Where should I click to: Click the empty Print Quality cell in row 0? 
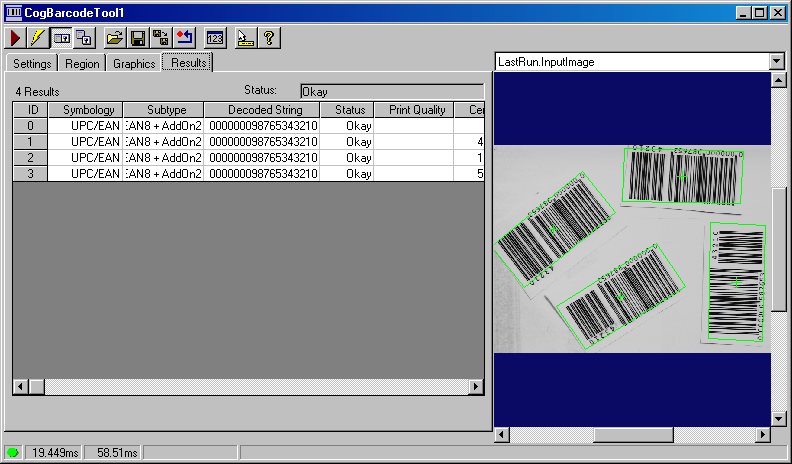tap(414, 126)
